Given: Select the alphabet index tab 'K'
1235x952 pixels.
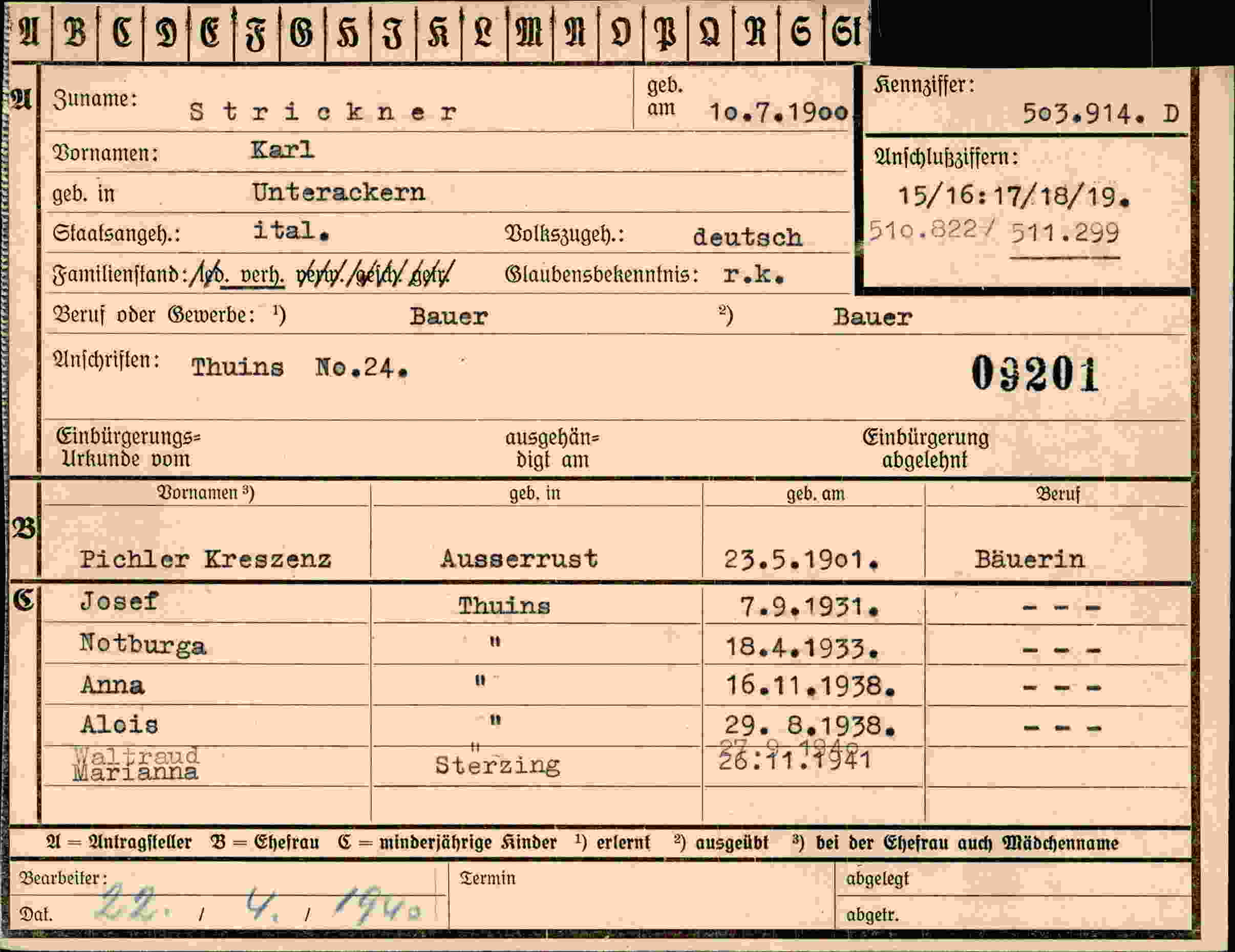Looking at the screenshot, I should [438, 31].
